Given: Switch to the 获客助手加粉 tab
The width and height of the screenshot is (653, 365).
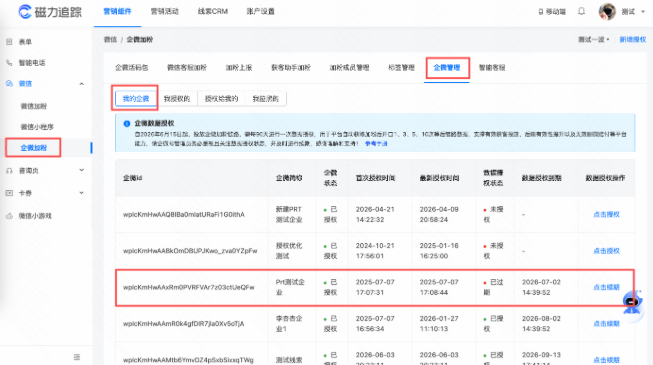Looking at the screenshot, I should (x=291, y=68).
